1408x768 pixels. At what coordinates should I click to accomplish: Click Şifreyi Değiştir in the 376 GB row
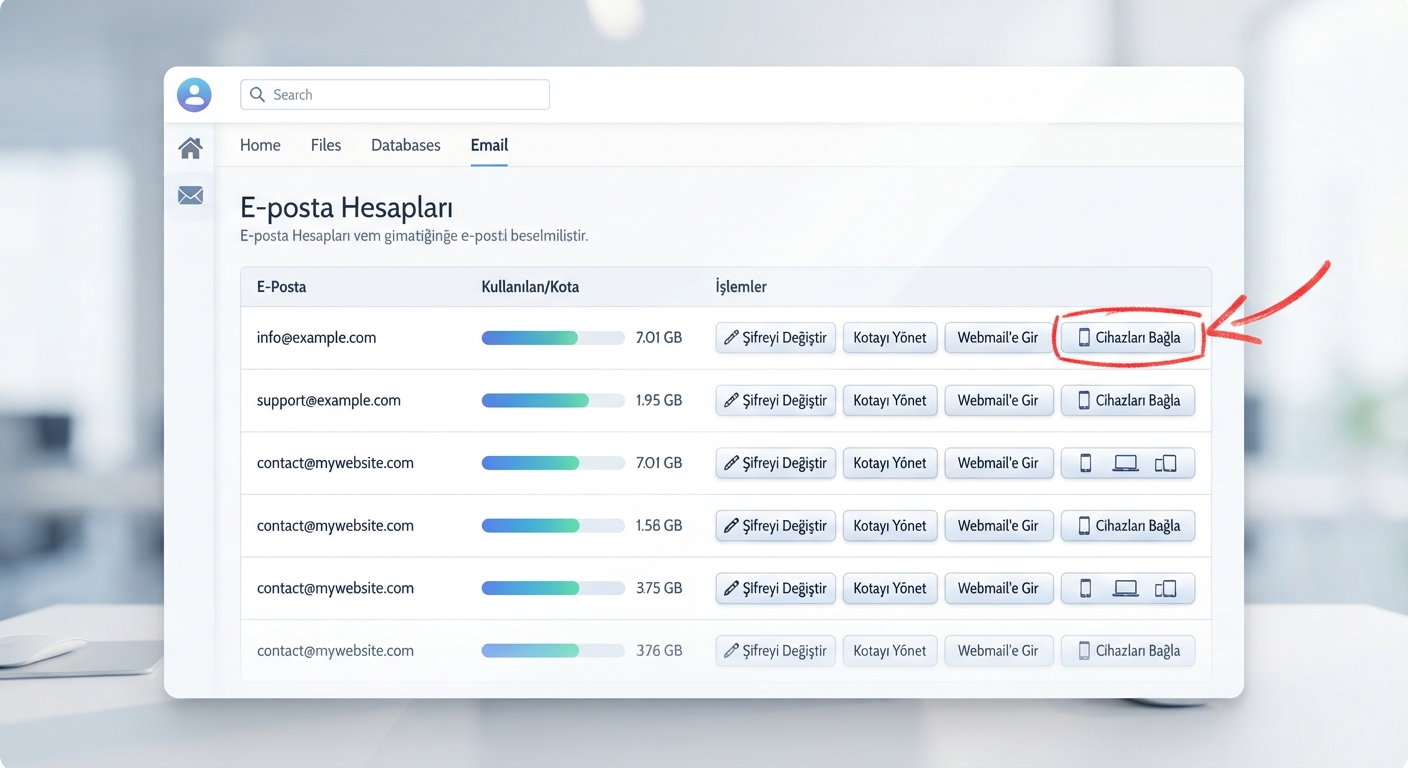tap(776, 651)
